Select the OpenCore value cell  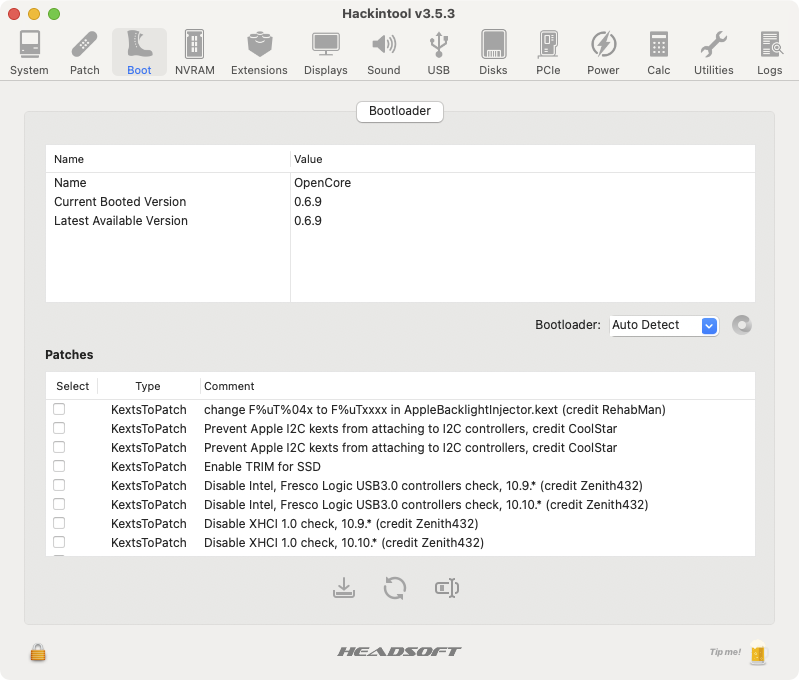[322, 182]
